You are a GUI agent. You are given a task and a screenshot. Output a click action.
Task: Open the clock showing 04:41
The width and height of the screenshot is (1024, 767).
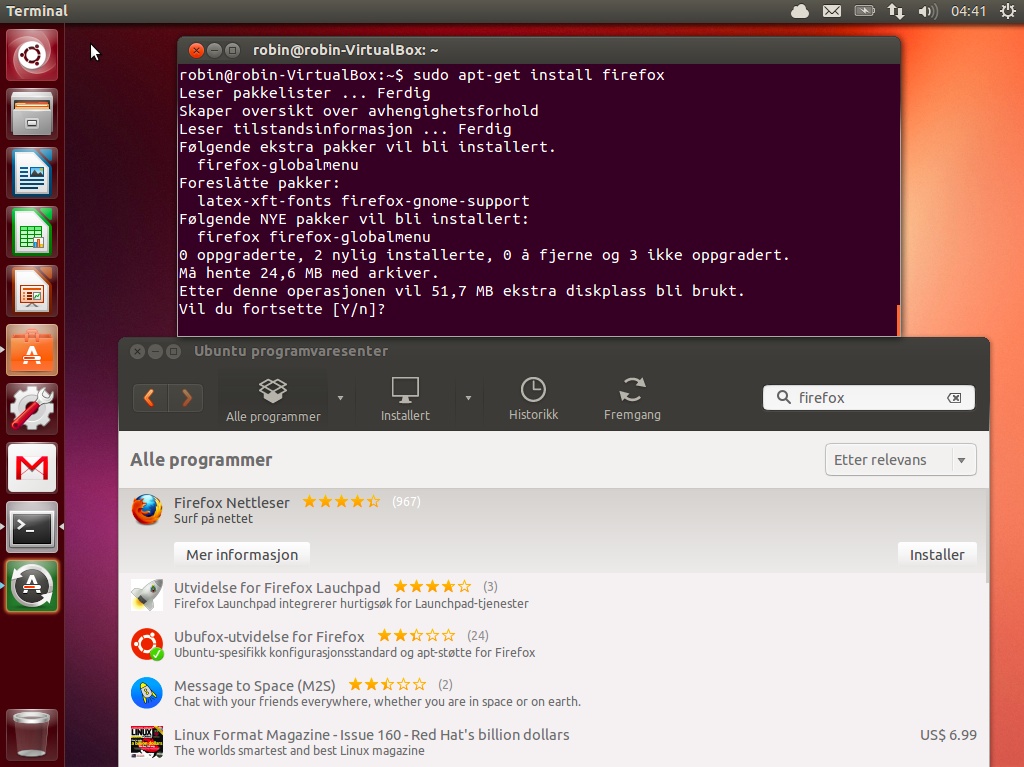coord(968,11)
